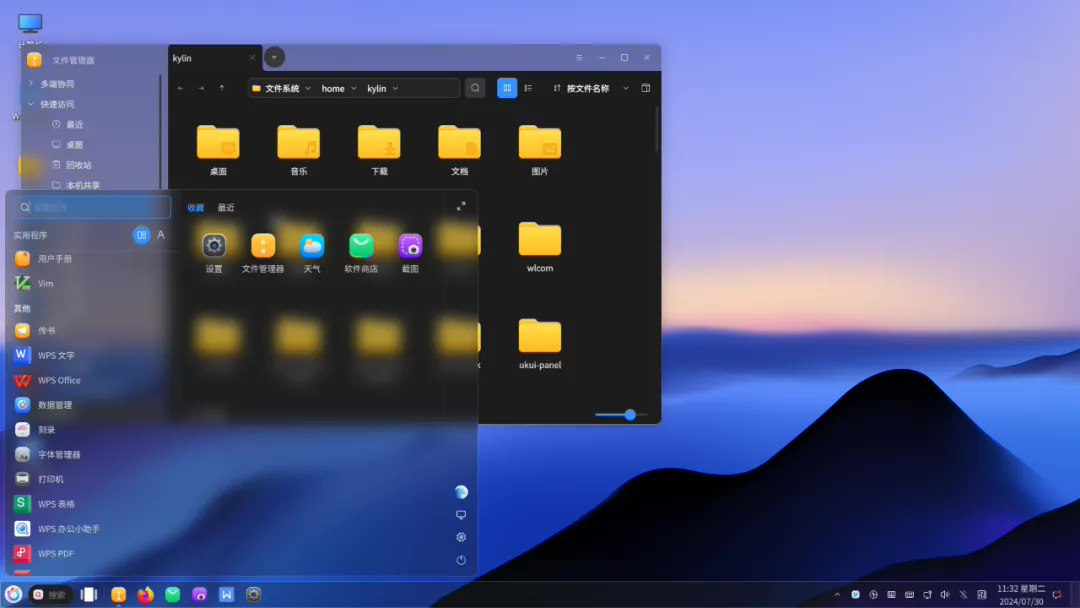Switch to the 最近 tab in start menu

[226, 208]
